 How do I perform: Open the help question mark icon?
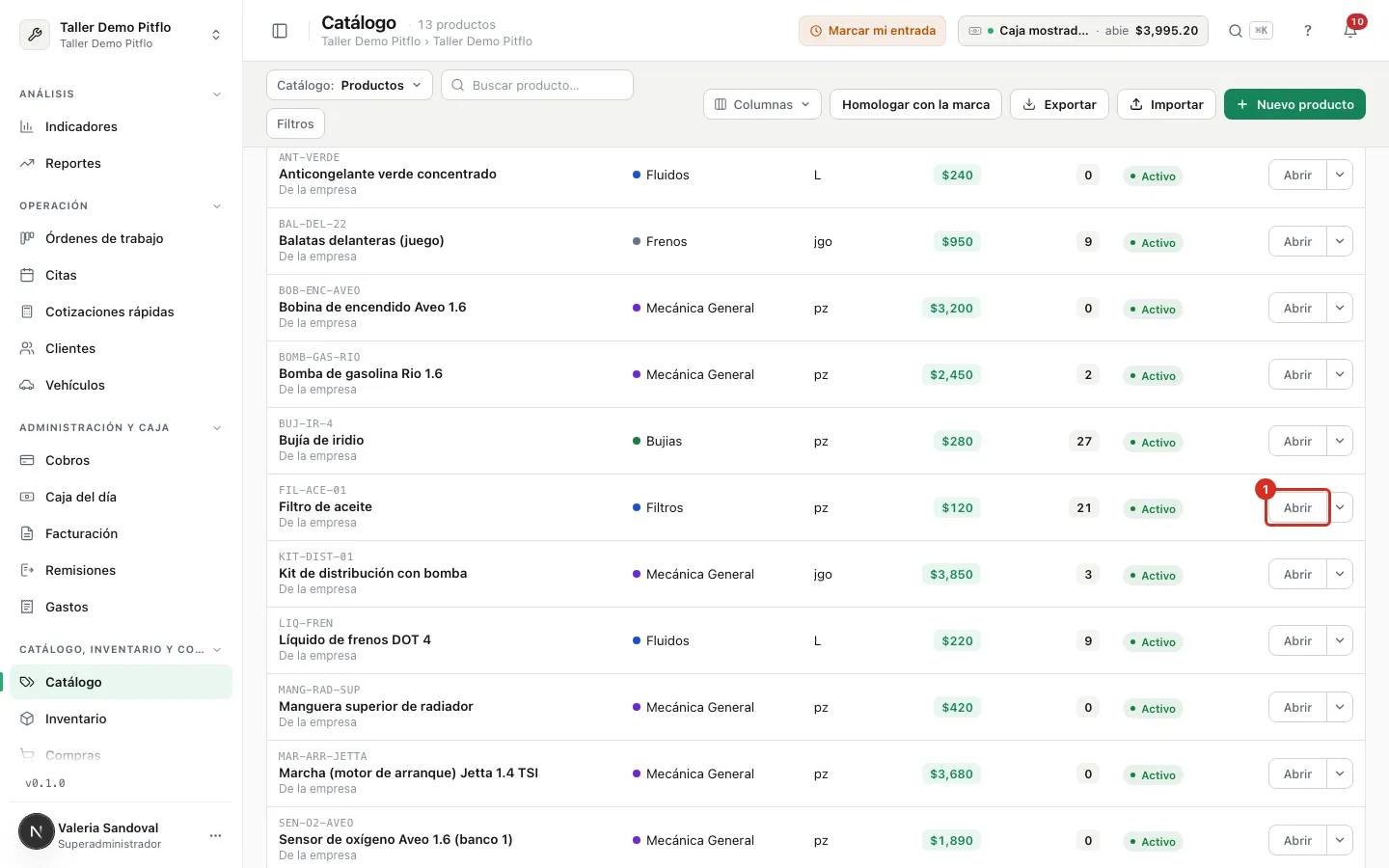coord(1308,31)
